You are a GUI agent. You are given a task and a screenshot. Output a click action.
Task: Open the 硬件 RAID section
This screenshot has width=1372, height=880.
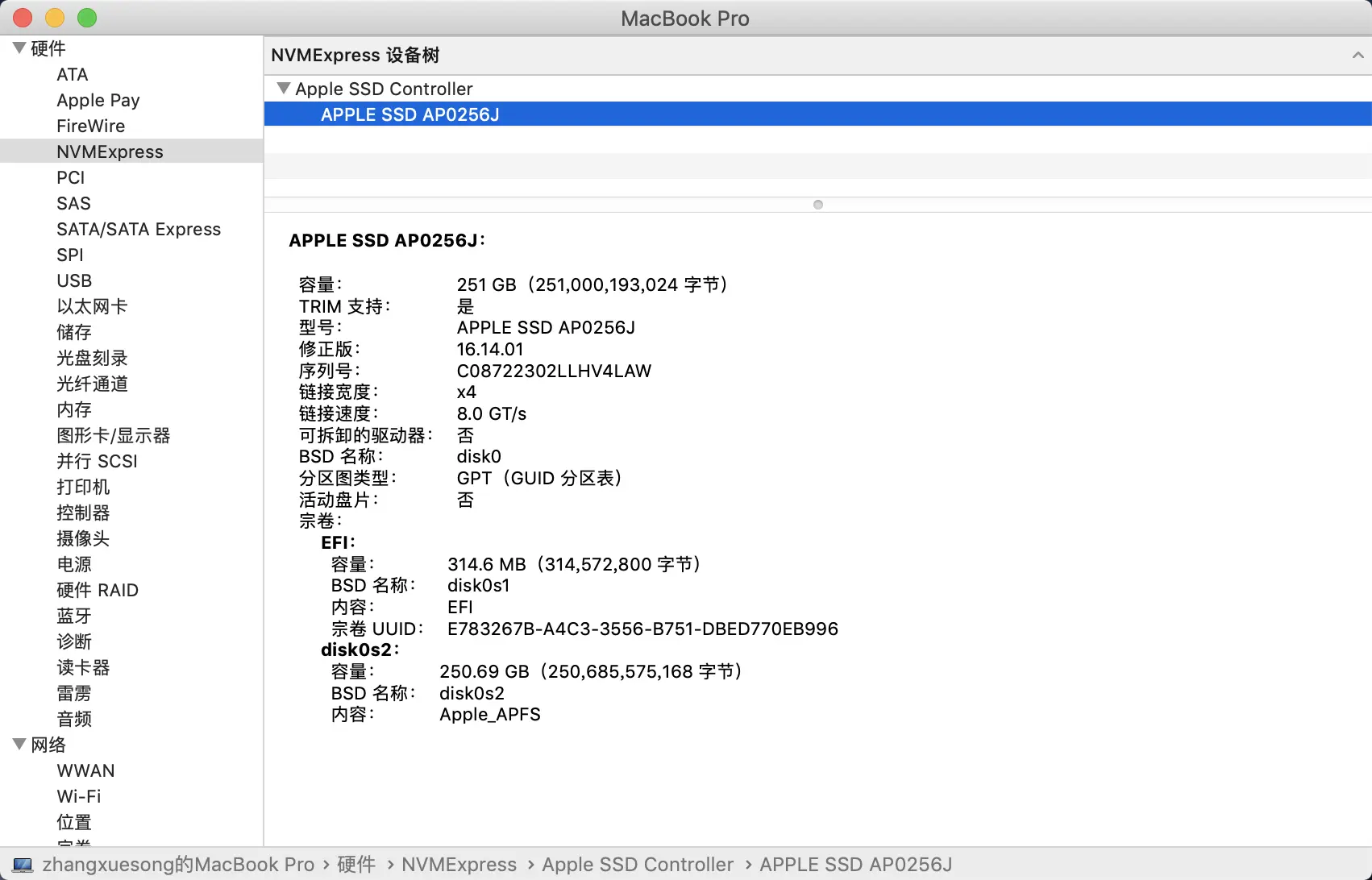98,590
